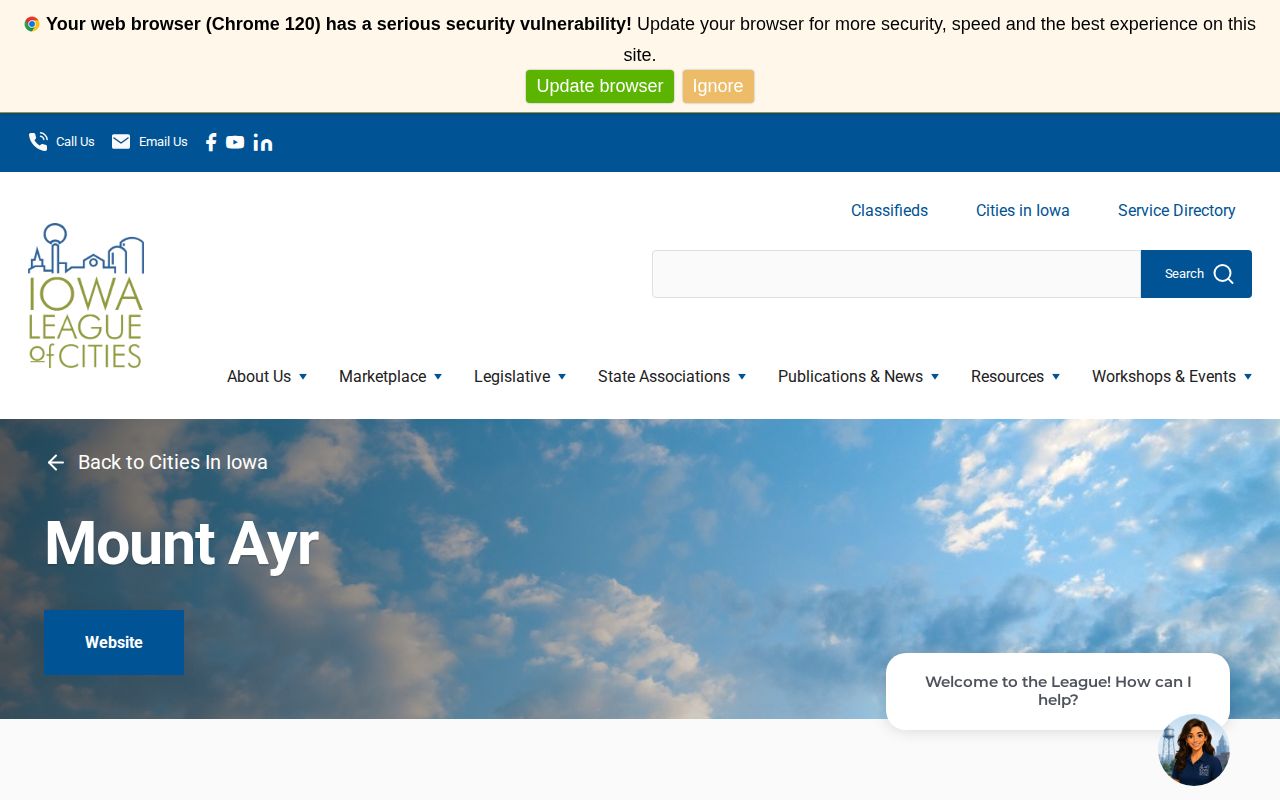Viewport: 1280px width, 800px height.
Task: Expand the Publications & News dropdown arrow
Action: pyautogui.click(x=935, y=377)
